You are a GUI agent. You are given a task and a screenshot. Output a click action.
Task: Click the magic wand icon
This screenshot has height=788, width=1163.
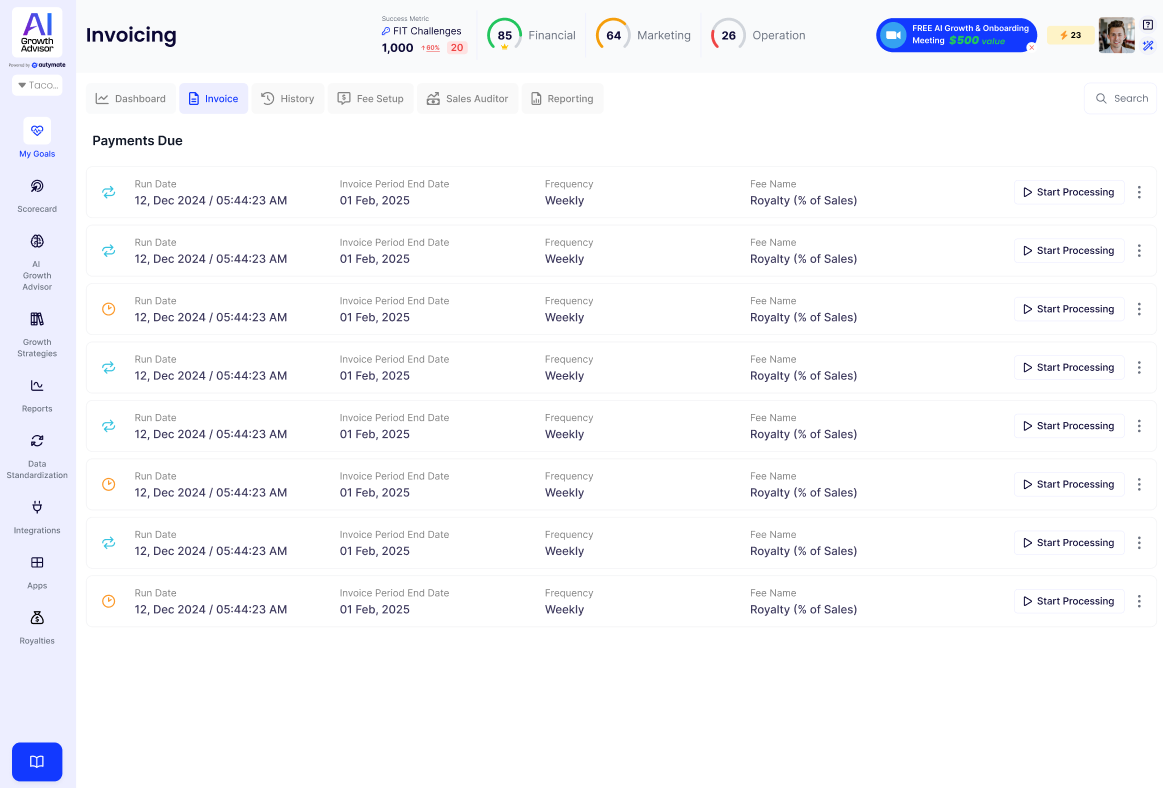(1148, 45)
